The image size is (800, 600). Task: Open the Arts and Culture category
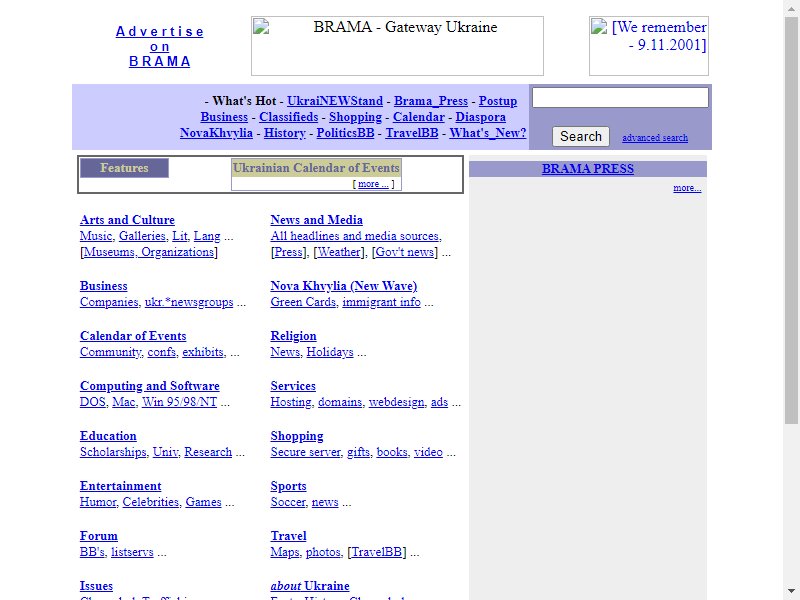pyautogui.click(x=127, y=220)
